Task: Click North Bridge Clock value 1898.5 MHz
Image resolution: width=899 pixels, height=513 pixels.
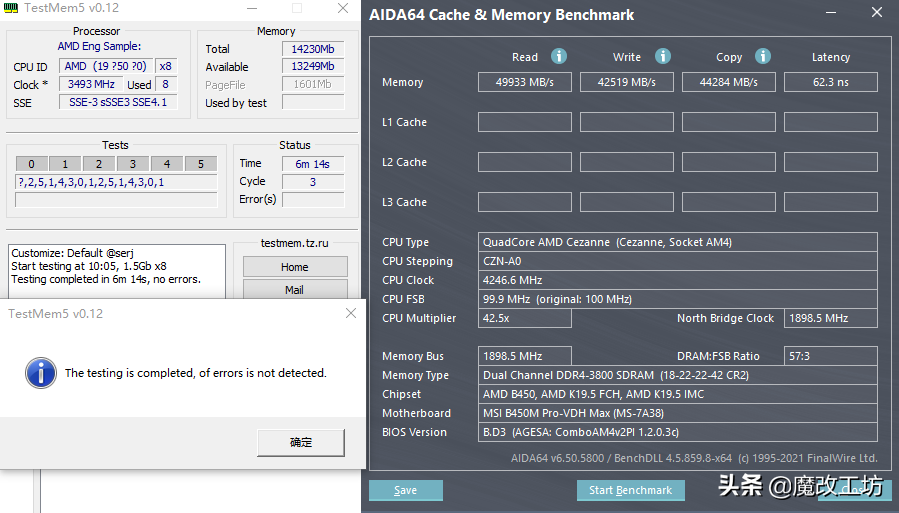Action: pyautogui.click(x=831, y=318)
